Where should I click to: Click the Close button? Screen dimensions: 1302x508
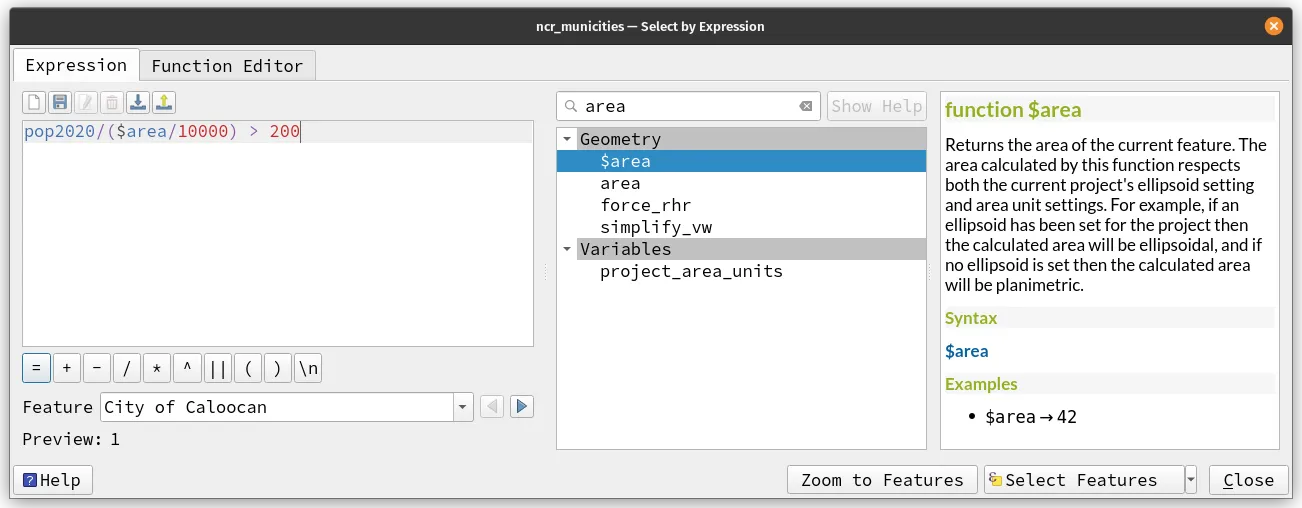[1248, 480]
